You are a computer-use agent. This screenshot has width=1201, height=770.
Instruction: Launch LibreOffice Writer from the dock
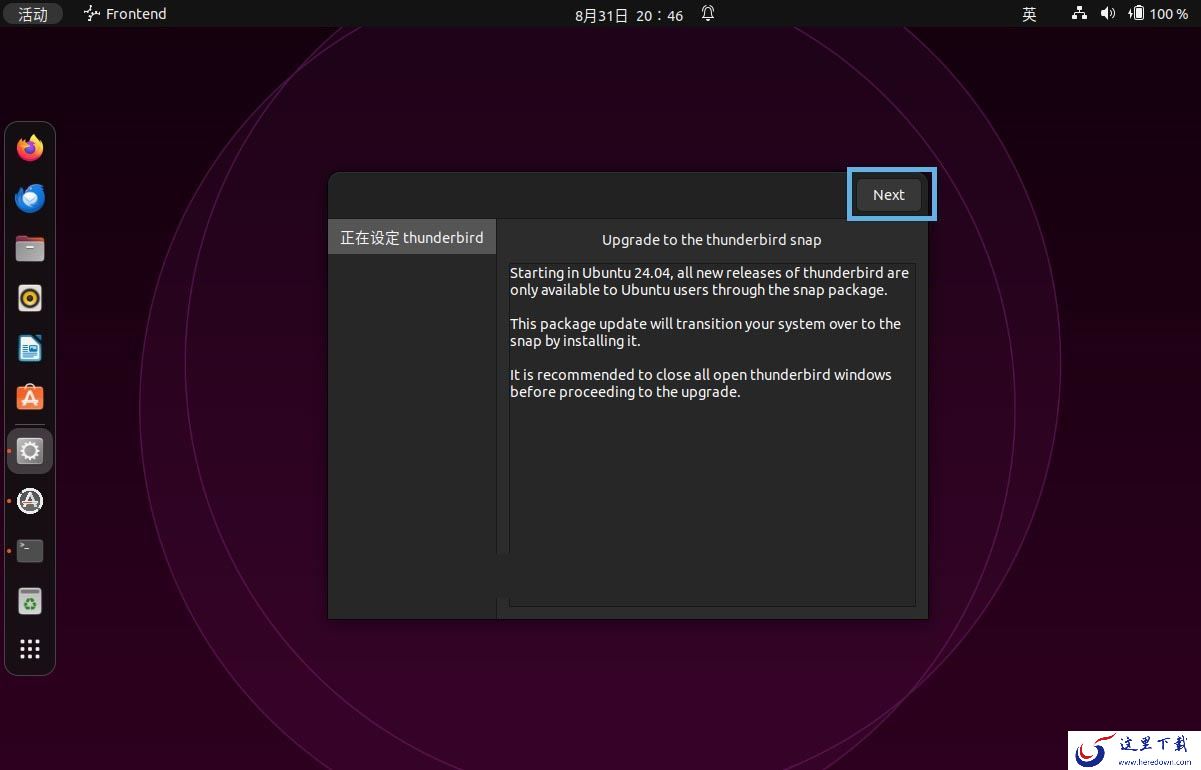click(30, 349)
